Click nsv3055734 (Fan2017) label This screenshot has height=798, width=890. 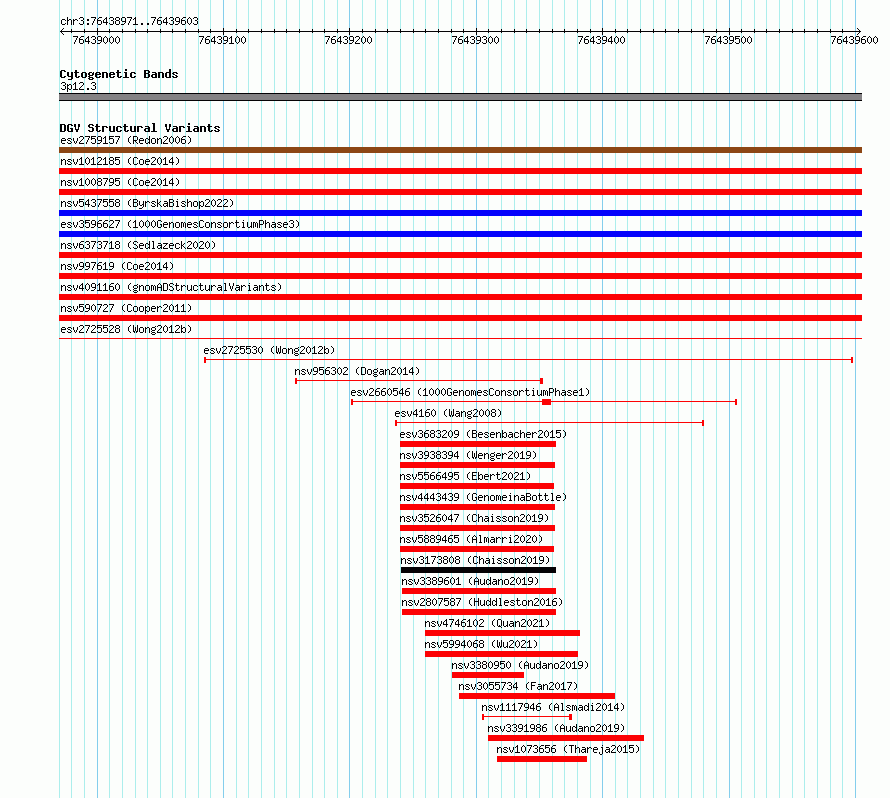(518, 686)
